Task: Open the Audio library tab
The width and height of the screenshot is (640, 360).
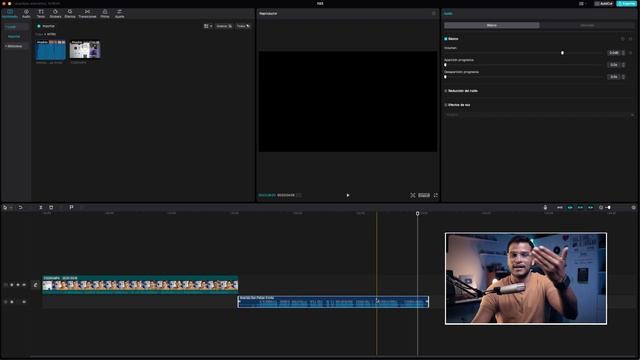Action: [26, 13]
